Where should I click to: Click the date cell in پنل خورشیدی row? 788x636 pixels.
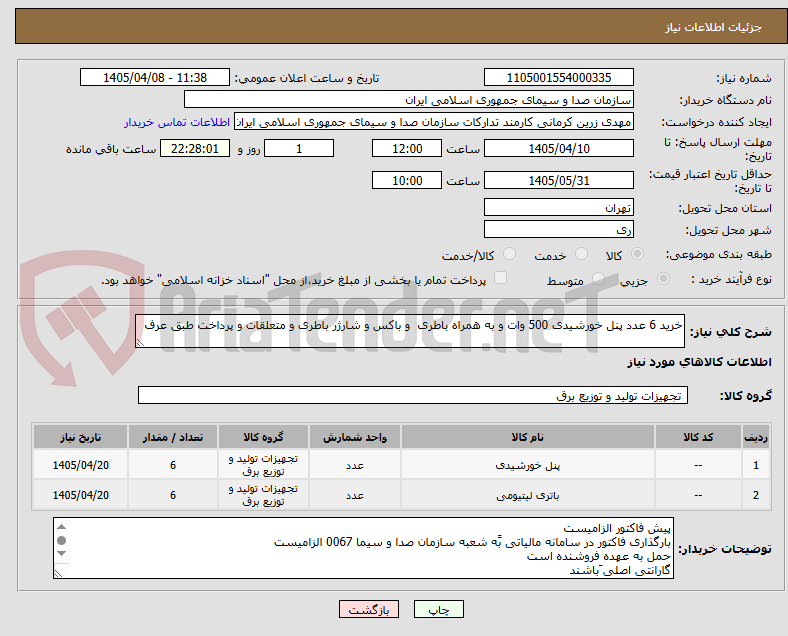click(x=80, y=465)
